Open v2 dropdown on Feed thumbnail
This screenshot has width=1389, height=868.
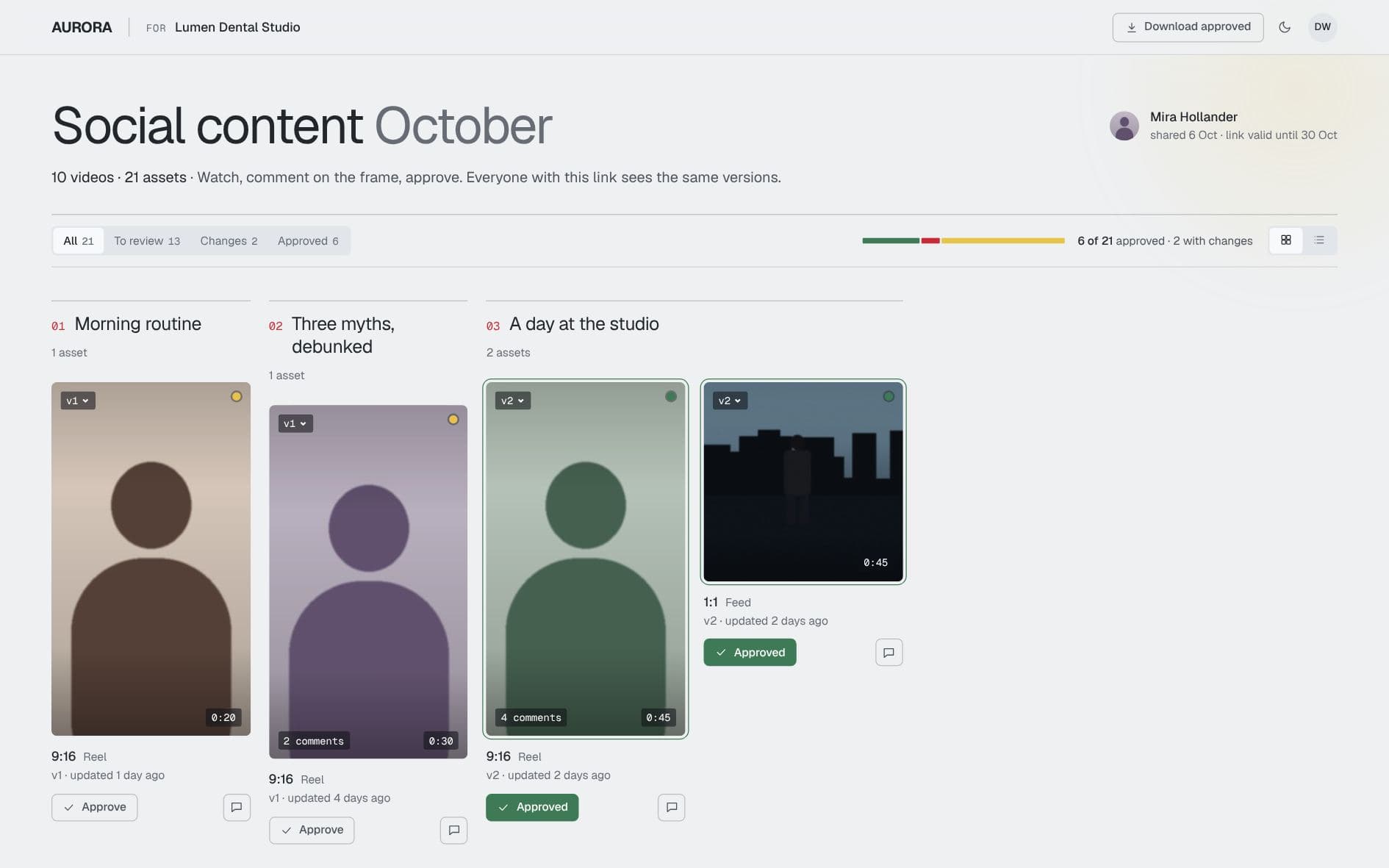730,401
